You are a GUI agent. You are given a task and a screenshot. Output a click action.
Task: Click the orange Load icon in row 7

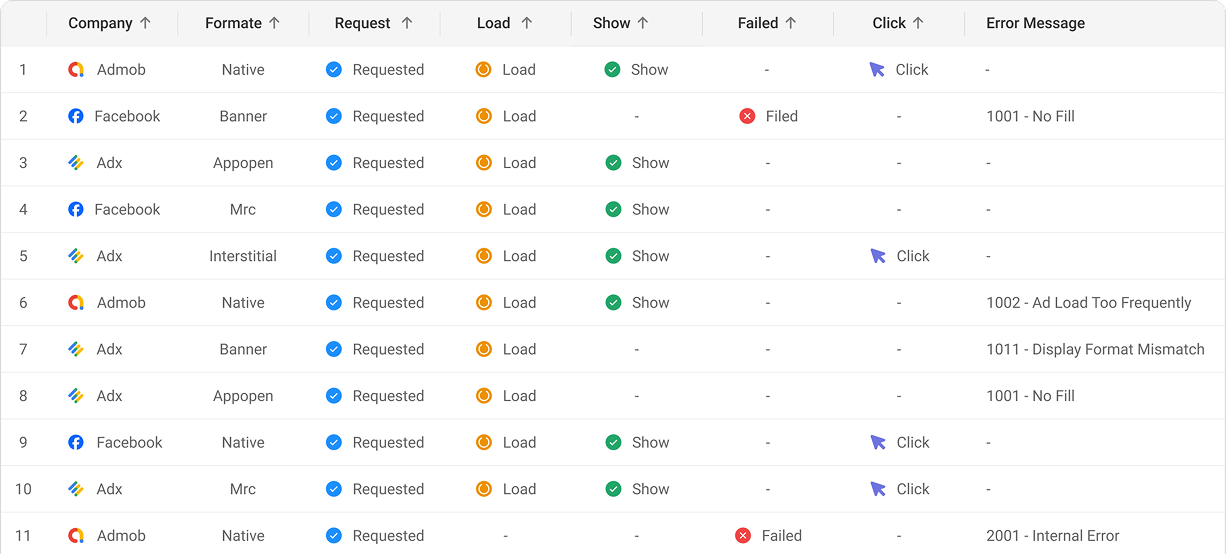pos(483,349)
